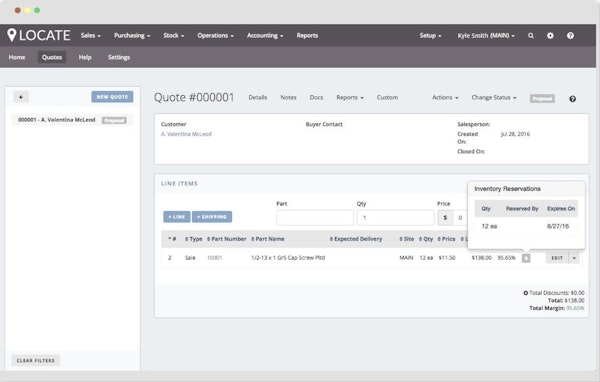
Task: Switch to the quote Docs tab
Action: point(316,98)
